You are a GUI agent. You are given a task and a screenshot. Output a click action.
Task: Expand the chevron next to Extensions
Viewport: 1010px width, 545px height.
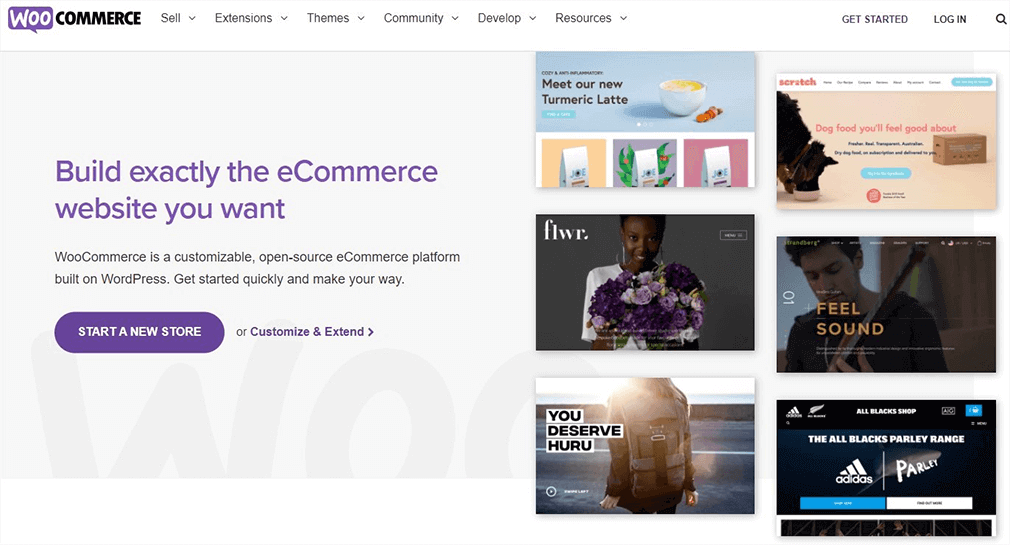coord(284,19)
